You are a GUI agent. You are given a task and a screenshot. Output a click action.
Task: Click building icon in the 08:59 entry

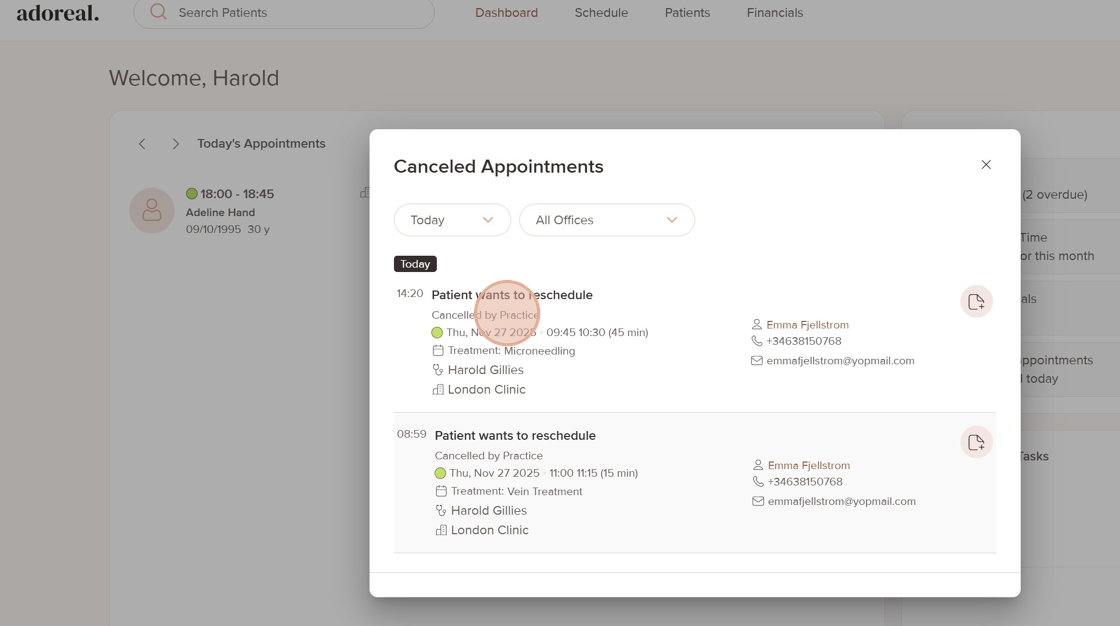441,530
